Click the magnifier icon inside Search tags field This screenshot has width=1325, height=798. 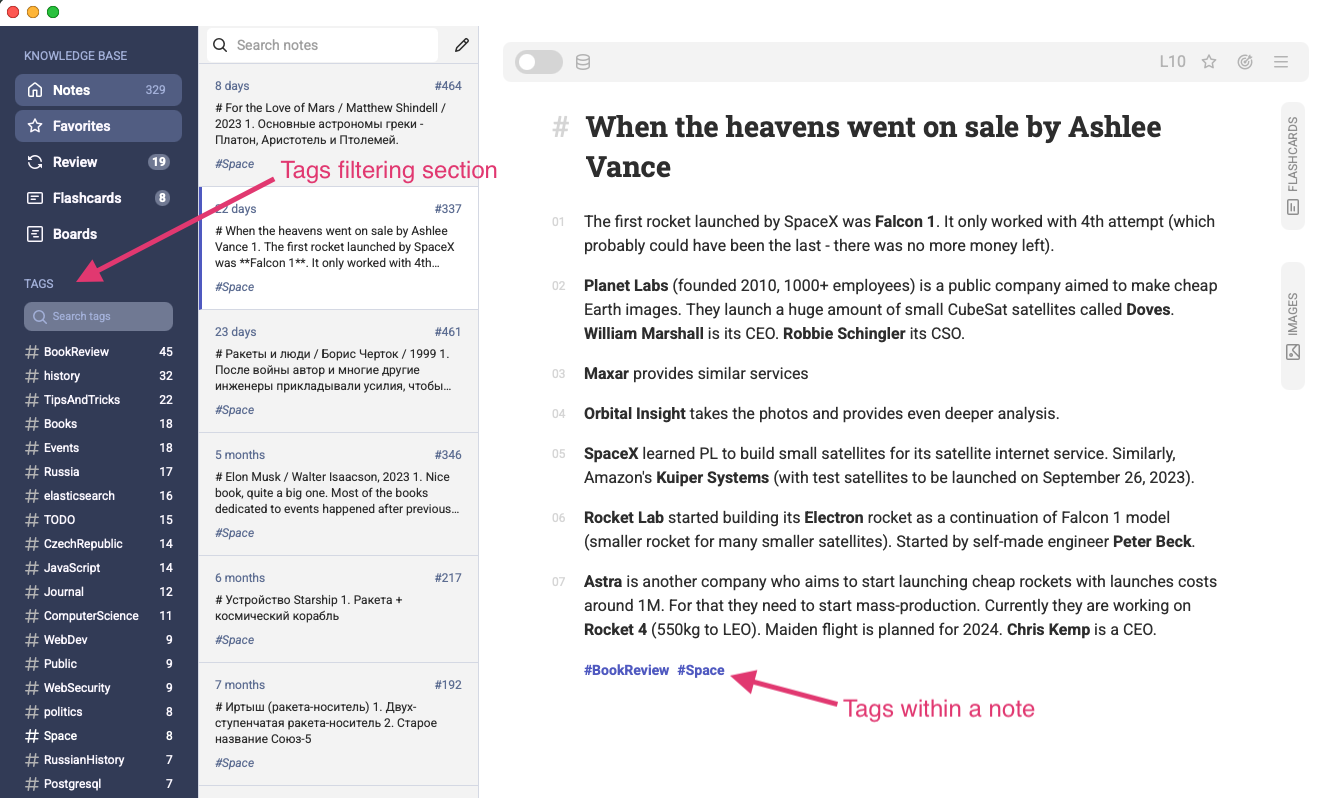[x=39, y=316]
